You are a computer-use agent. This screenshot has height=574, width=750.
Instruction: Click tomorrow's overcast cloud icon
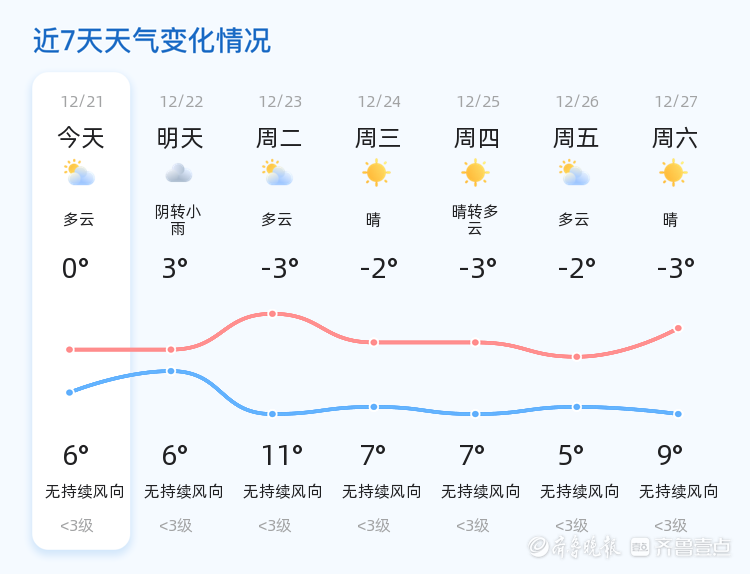178,173
